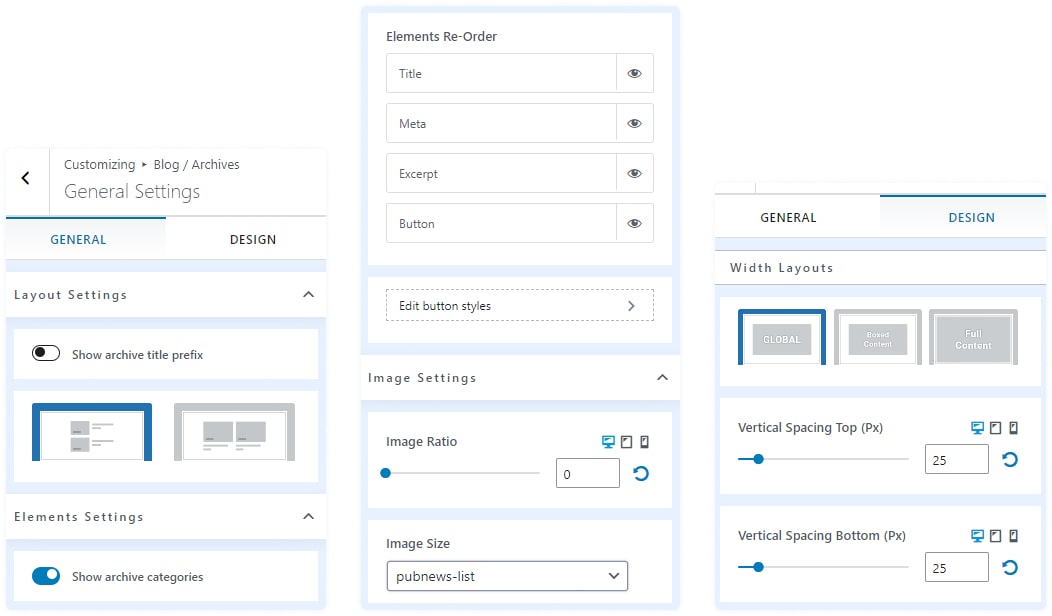Viewport: 1052px width, 616px height.
Task: Select the Boxed Content width layout
Action: click(877, 338)
